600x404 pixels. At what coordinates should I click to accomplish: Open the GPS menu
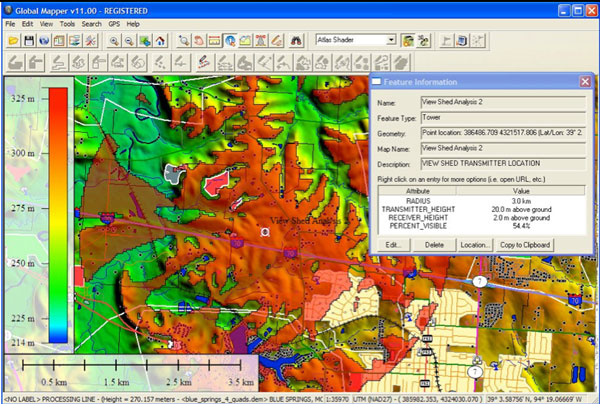click(x=115, y=23)
